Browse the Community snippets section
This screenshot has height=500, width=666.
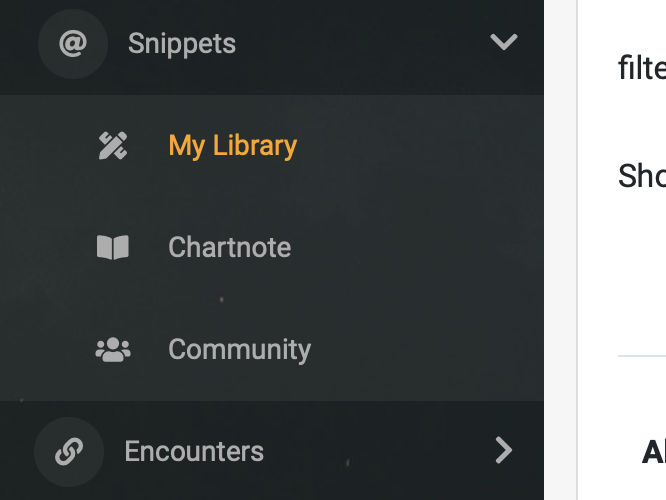point(240,350)
